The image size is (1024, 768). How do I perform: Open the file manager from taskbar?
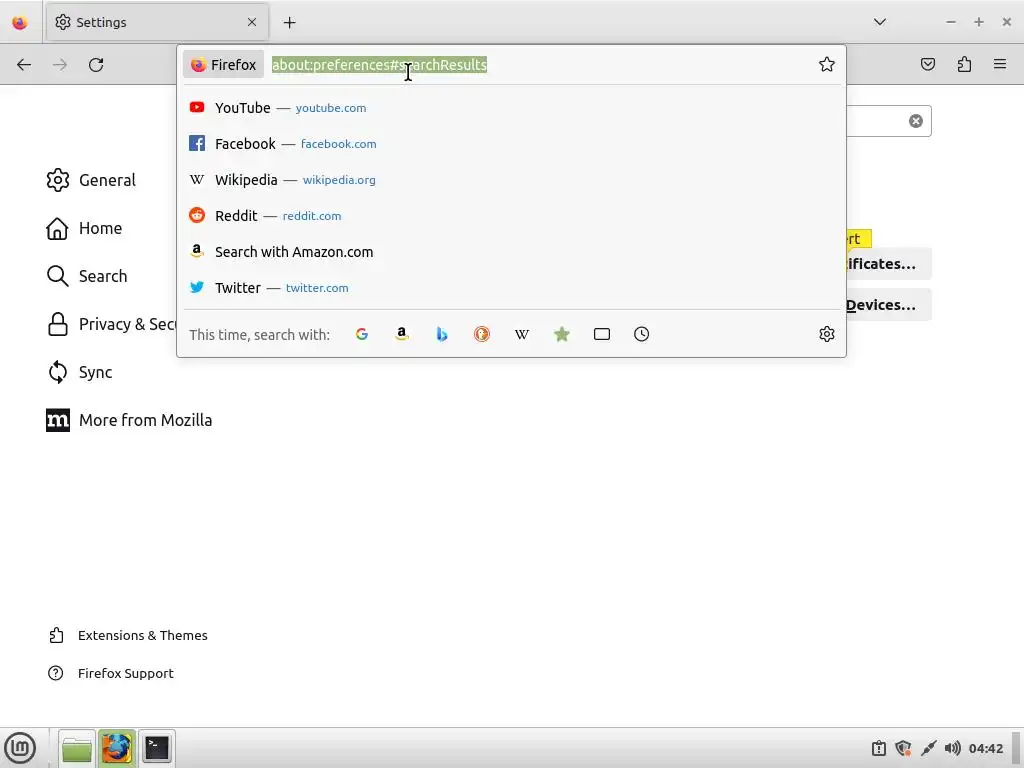pos(77,748)
